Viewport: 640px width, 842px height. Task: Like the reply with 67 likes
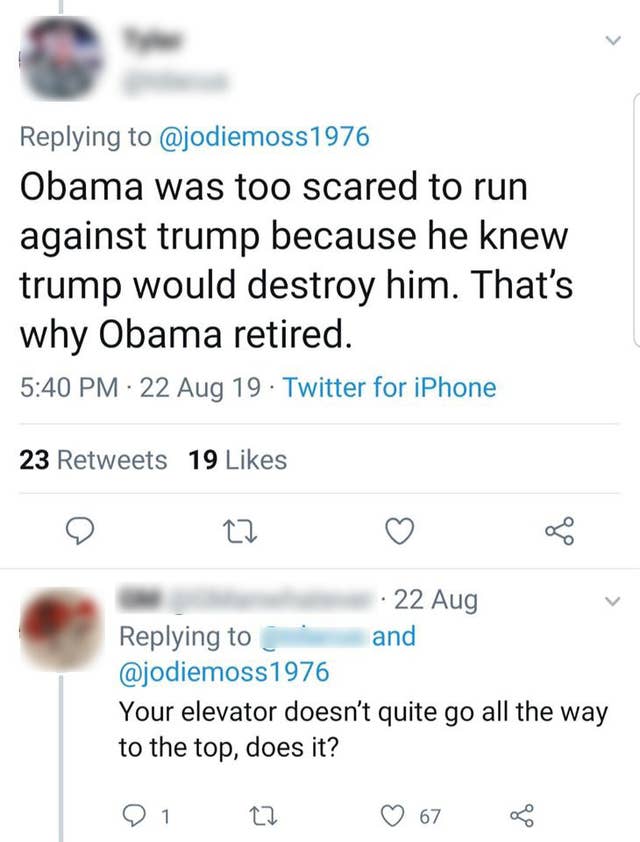pyautogui.click(x=403, y=816)
